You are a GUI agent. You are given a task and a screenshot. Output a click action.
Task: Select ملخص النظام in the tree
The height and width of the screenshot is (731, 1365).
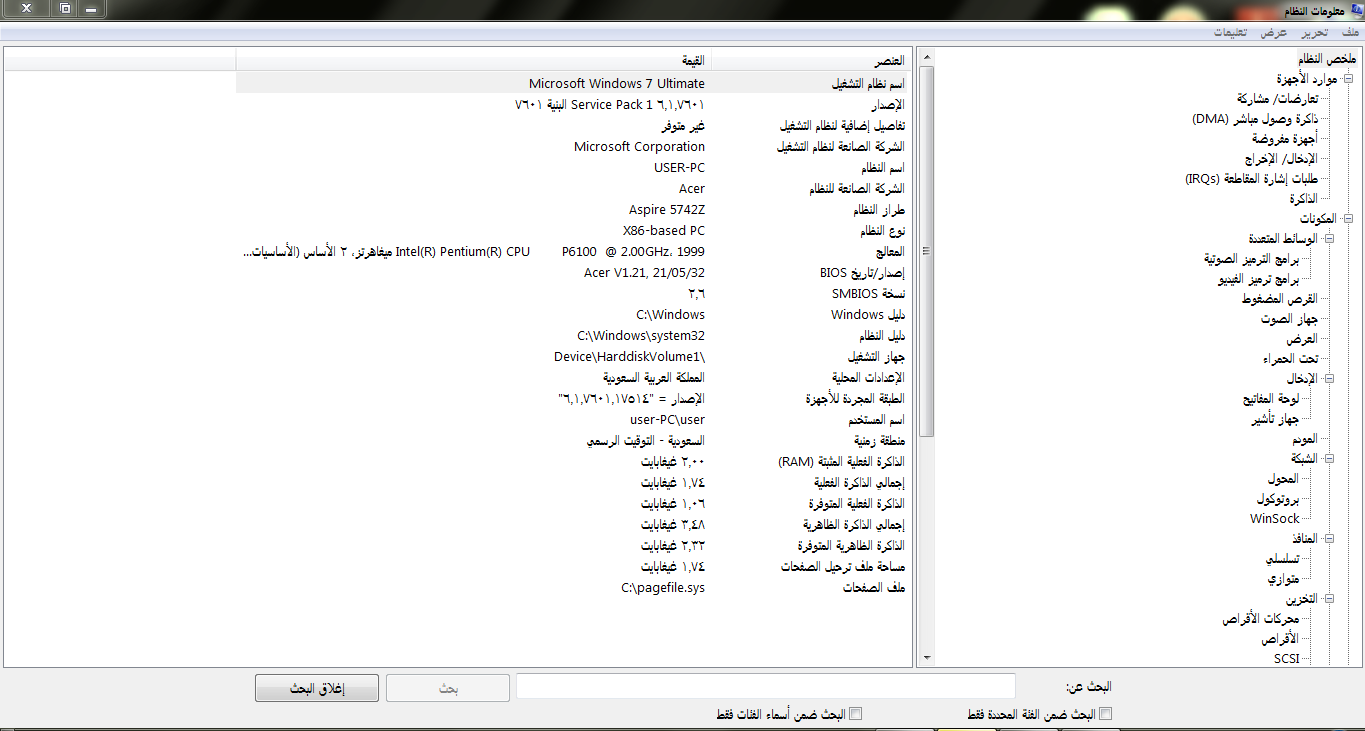pyautogui.click(x=1327, y=59)
